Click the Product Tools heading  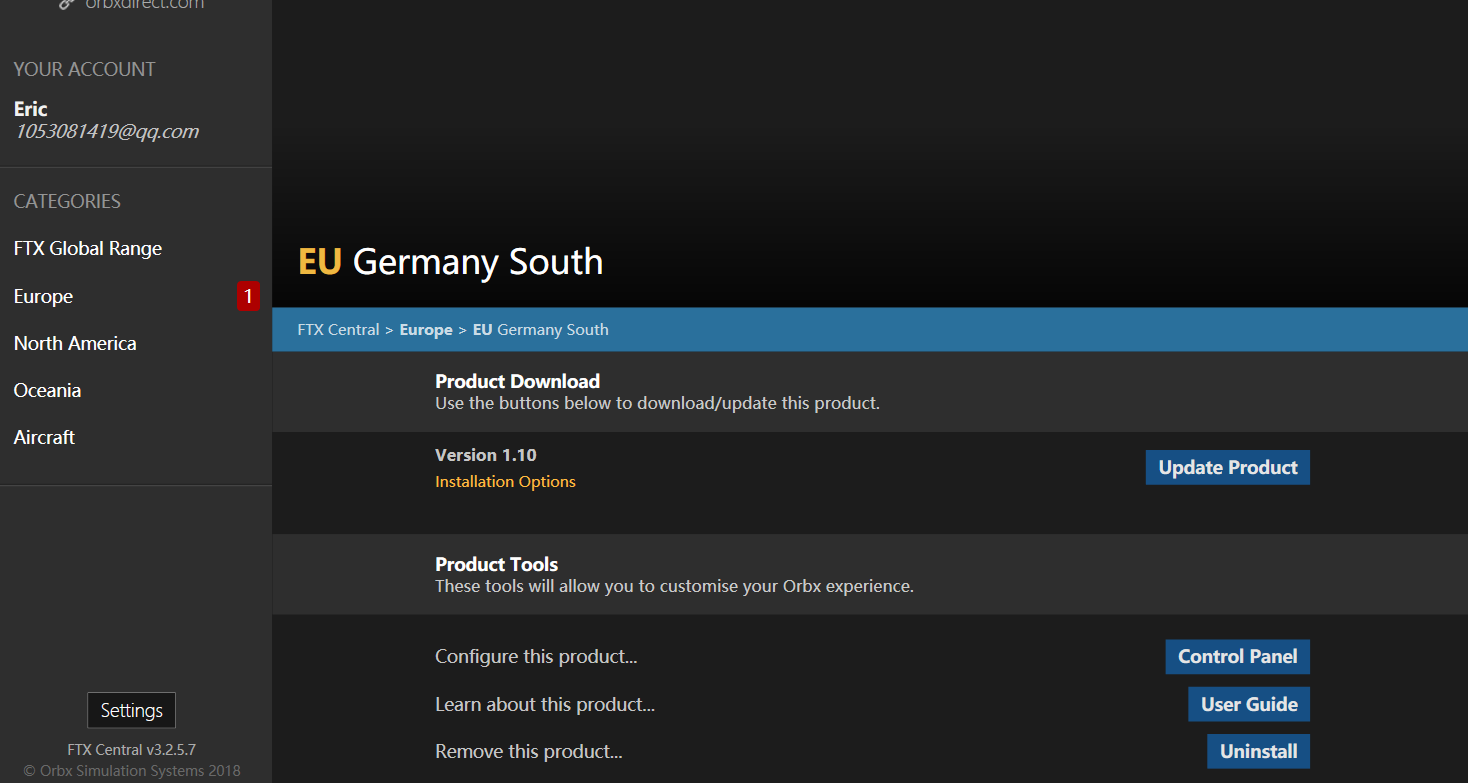496,564
